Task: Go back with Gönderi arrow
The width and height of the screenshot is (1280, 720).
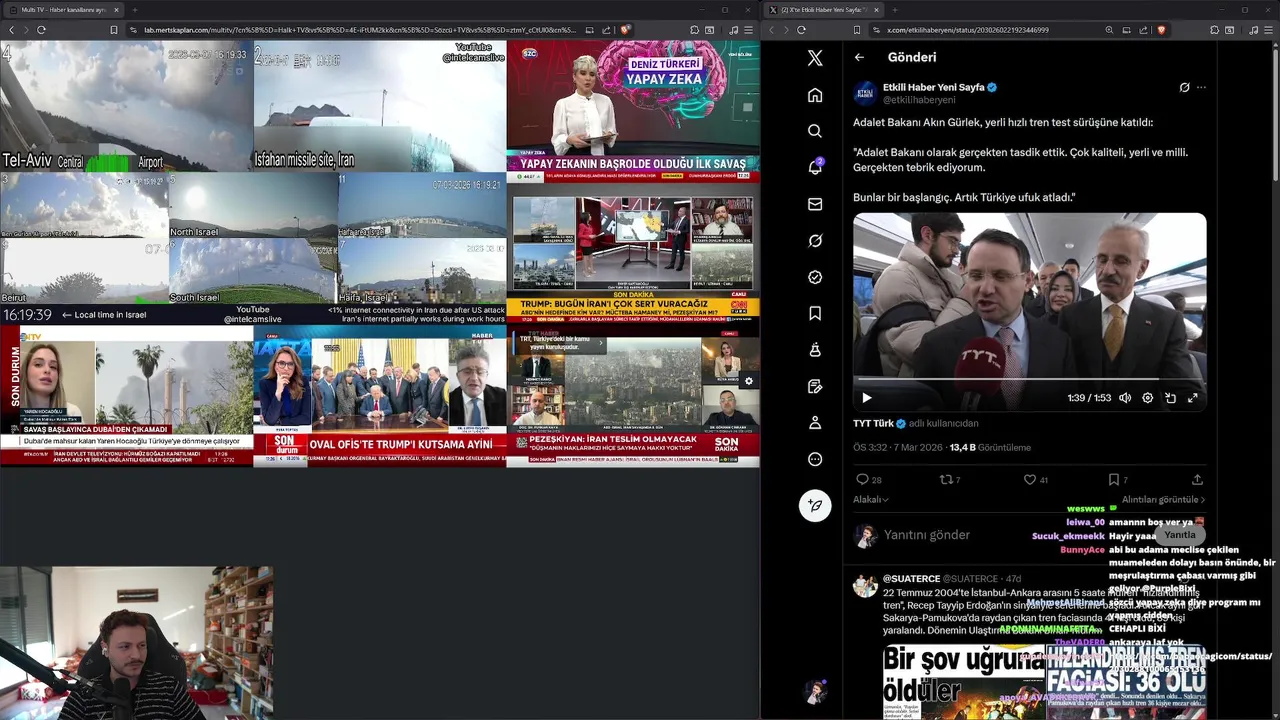Action: tap(859, 58)
